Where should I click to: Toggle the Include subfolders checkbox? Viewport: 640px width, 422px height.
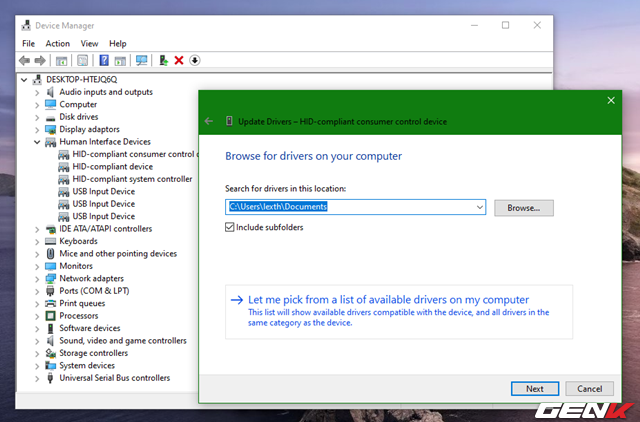(229, 227)
